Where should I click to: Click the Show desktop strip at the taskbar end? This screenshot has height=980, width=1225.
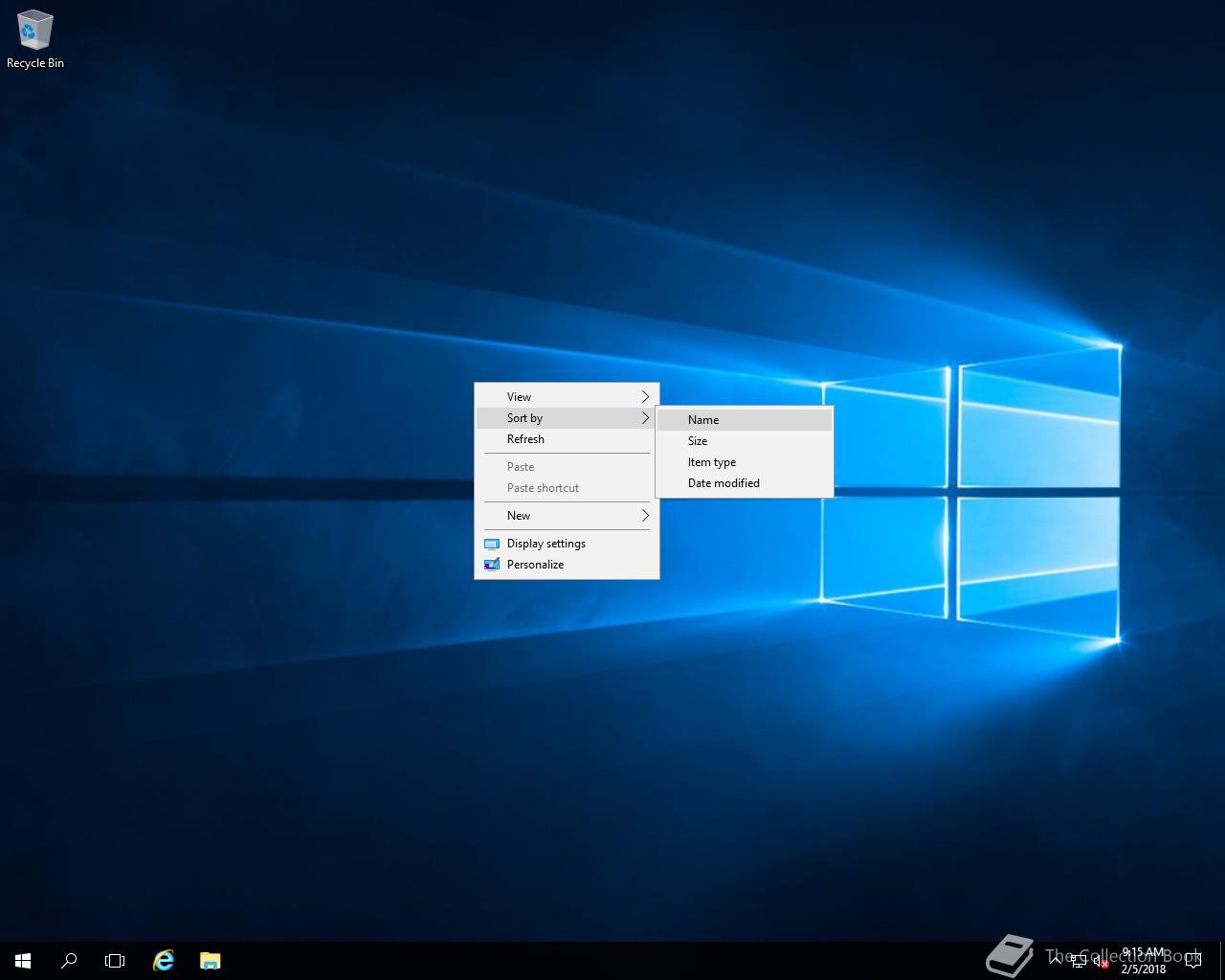tap(1222, 961)
